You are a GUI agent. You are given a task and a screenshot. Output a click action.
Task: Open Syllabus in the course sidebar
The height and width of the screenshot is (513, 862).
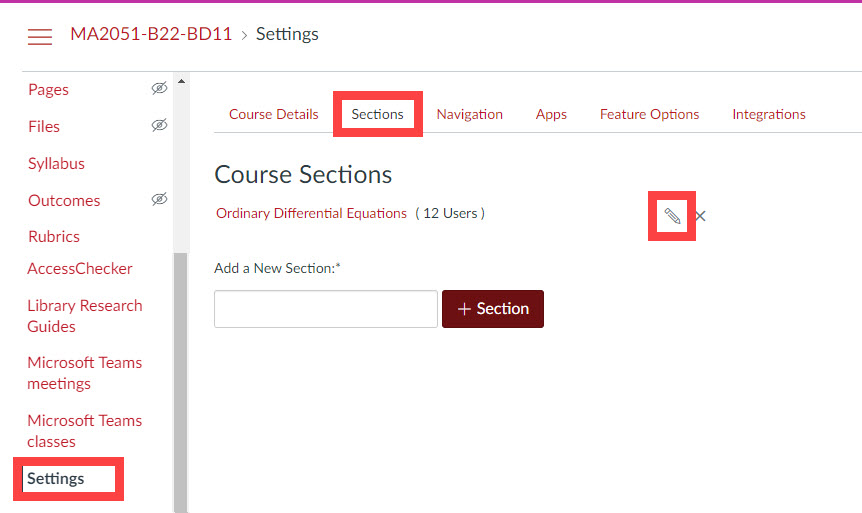(x=56, y=163)
